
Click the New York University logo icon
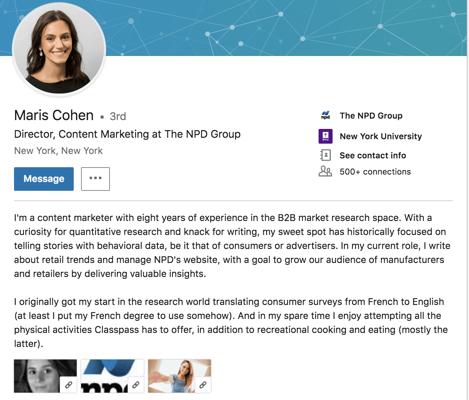325,136
